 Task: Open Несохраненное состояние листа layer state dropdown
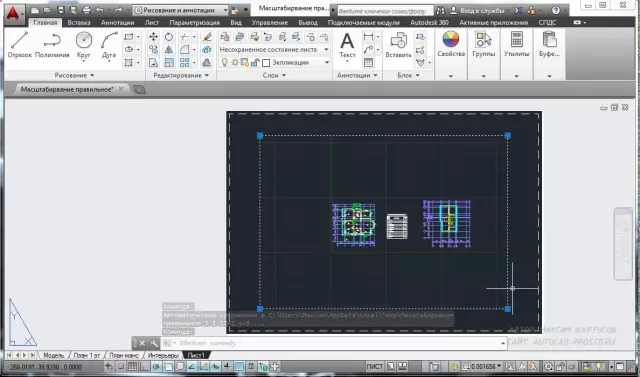(x=274, y=49)
